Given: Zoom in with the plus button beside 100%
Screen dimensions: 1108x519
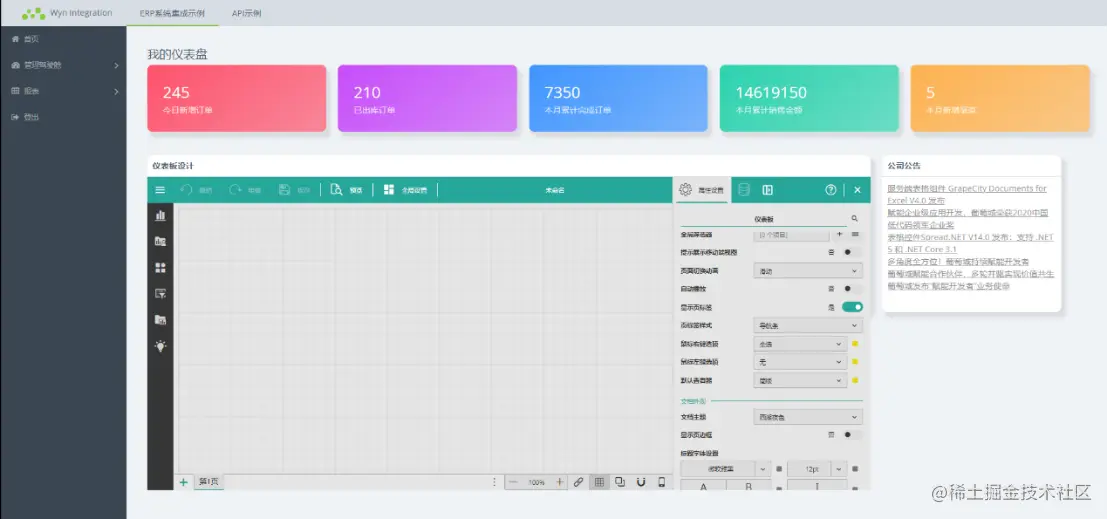Looking at the screenshot, I should (560, 482).
